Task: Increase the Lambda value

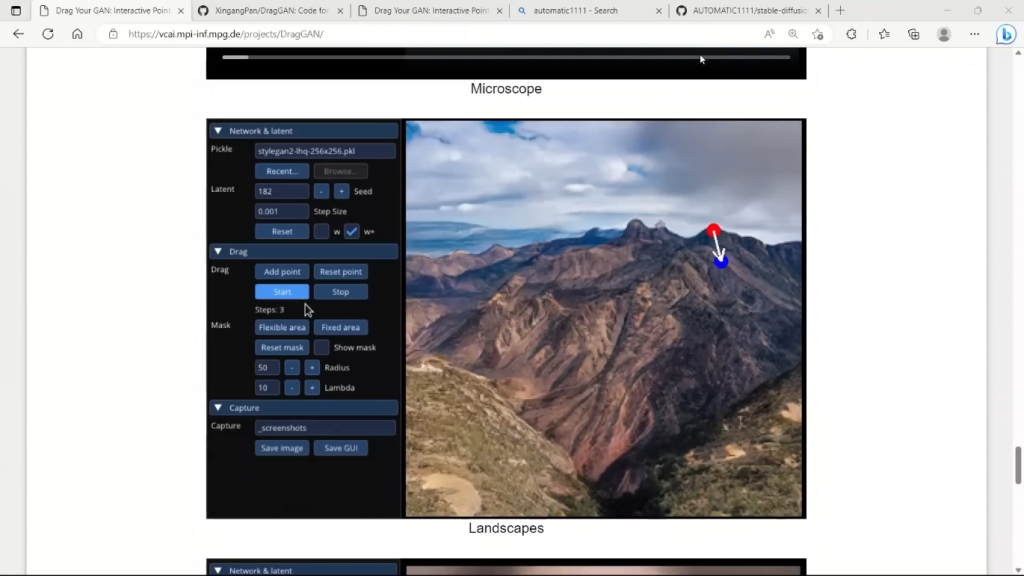Action: click(312, 388)
